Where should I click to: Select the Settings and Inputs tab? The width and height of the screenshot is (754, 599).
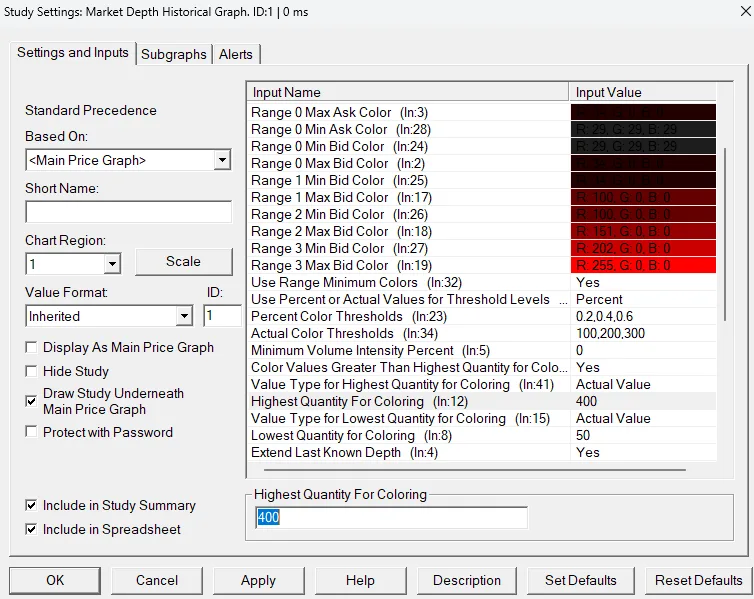pos(73,52)
